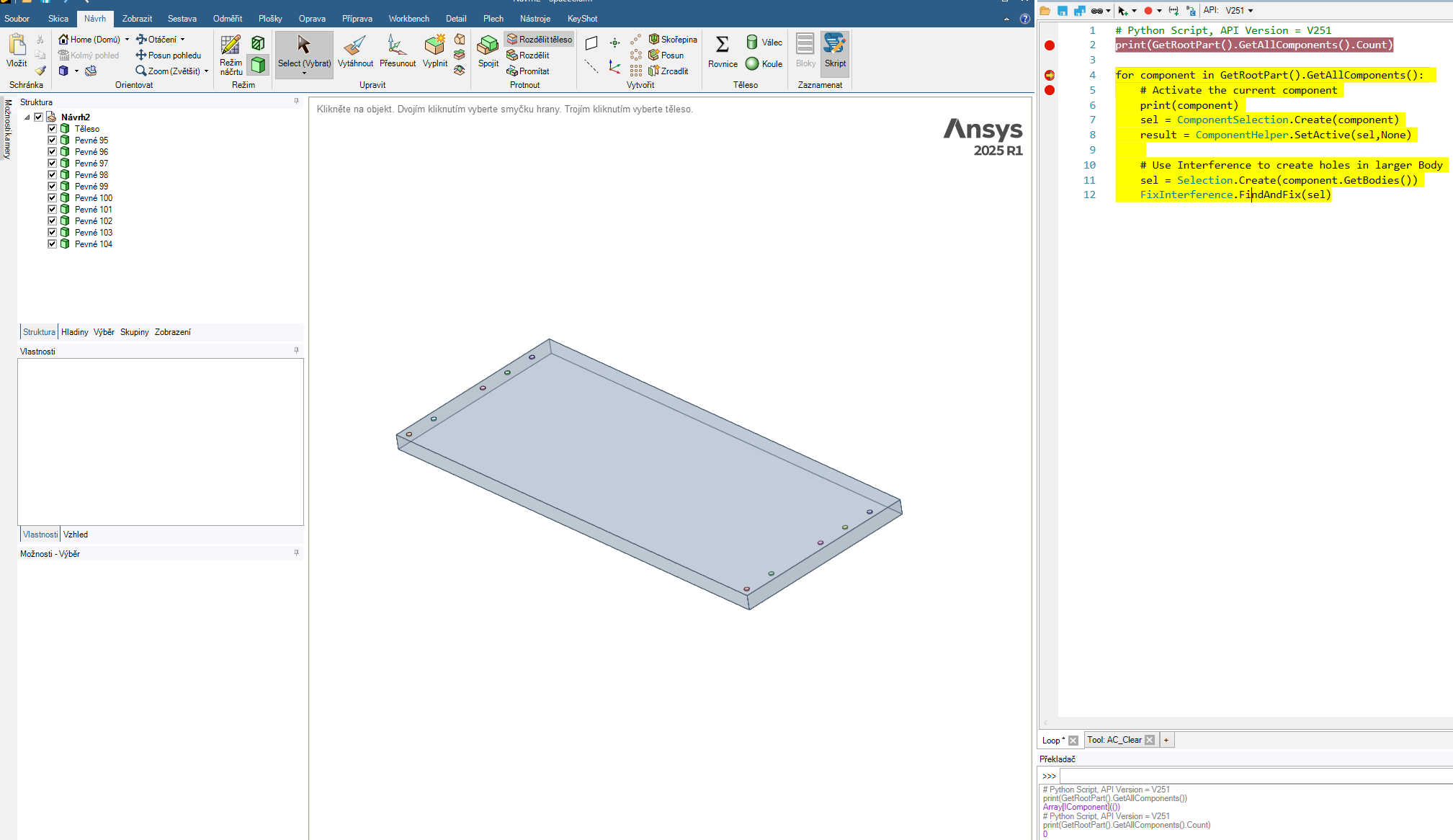
Task: Create a Válec cylinder body
Action: tap(764, 43)
